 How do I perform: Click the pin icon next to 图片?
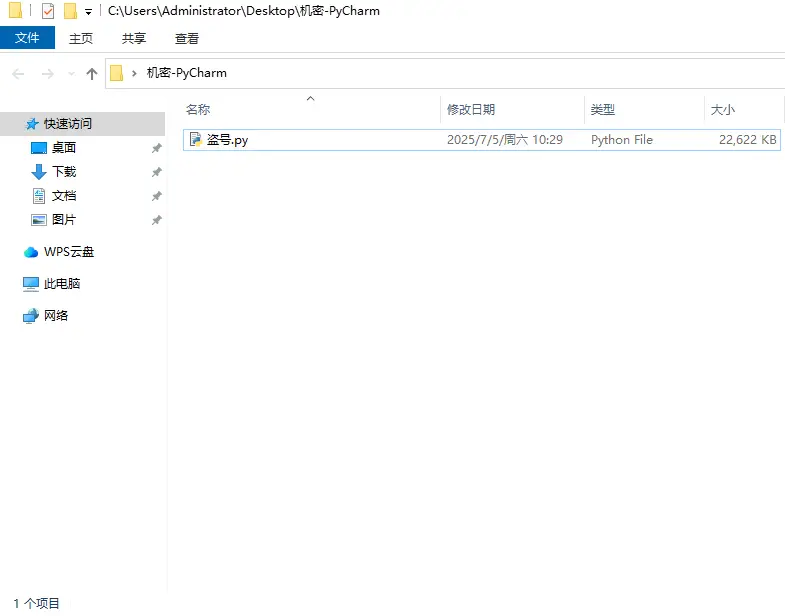[157, 220]
